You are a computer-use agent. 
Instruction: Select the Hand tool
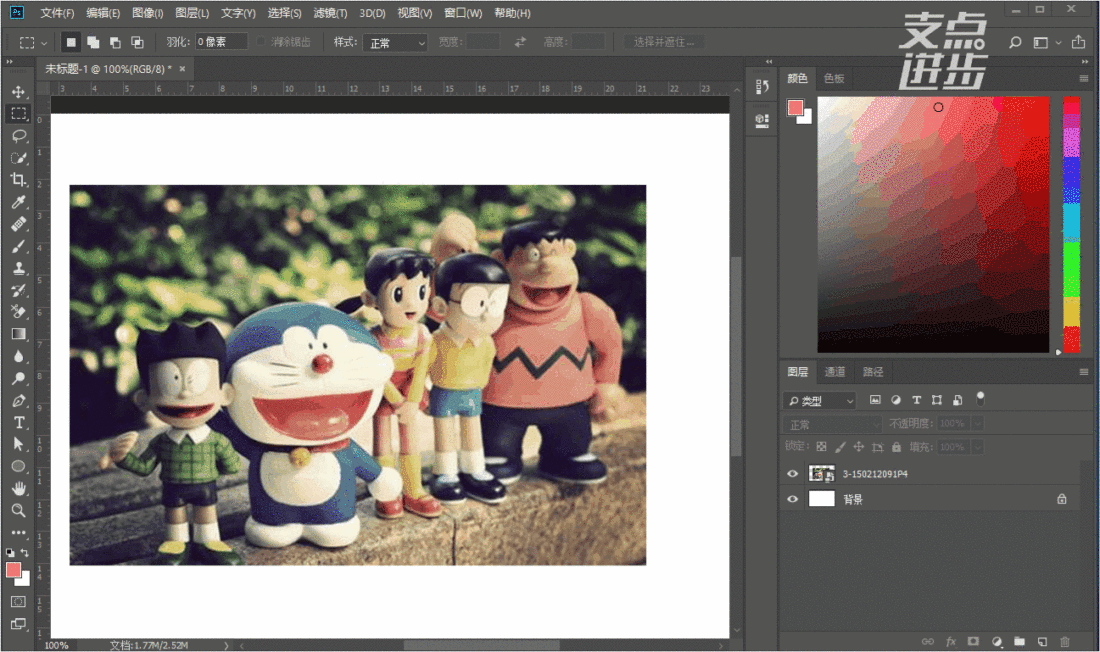19,488
